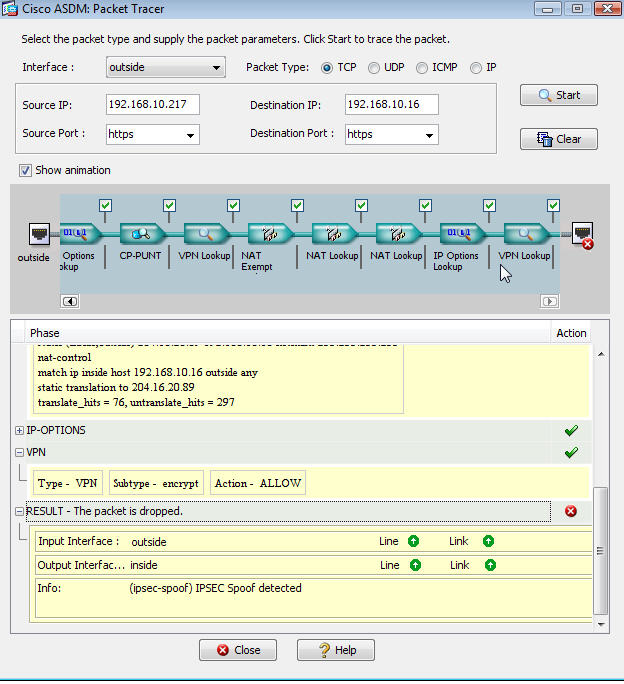
Task: Click Input Interface Link status icon
Action: click(x=488, y=541)
